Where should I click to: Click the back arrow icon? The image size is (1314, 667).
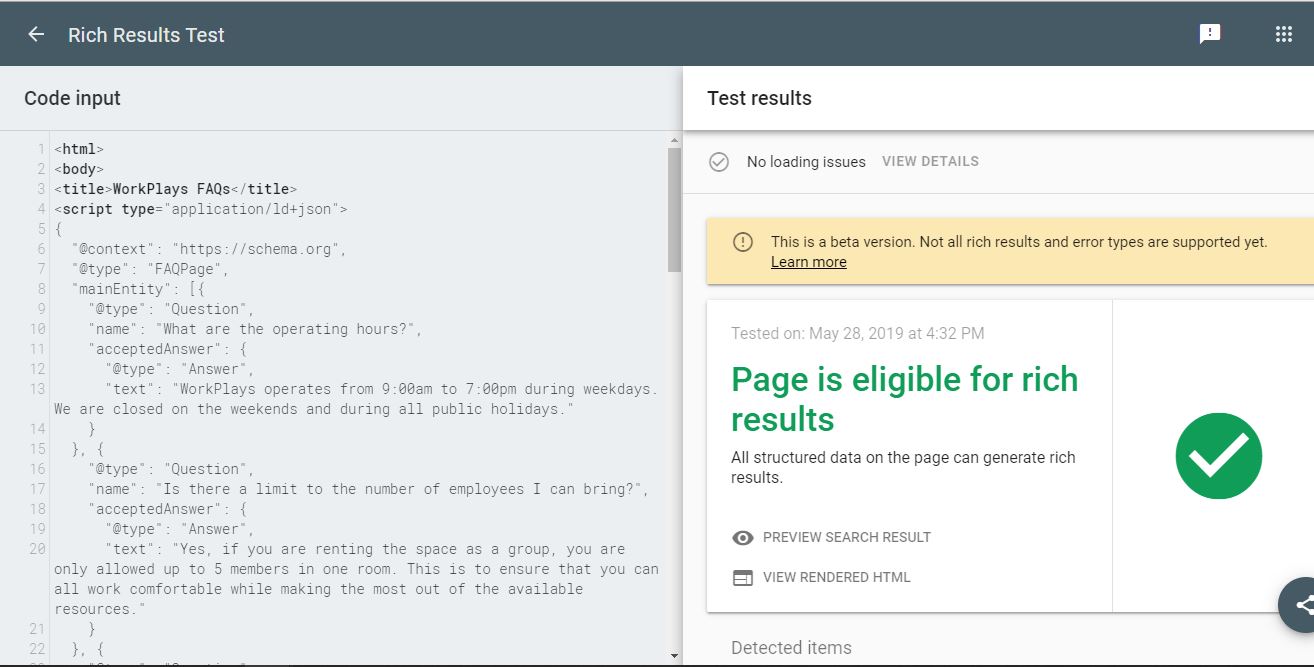tap(36, 34)
